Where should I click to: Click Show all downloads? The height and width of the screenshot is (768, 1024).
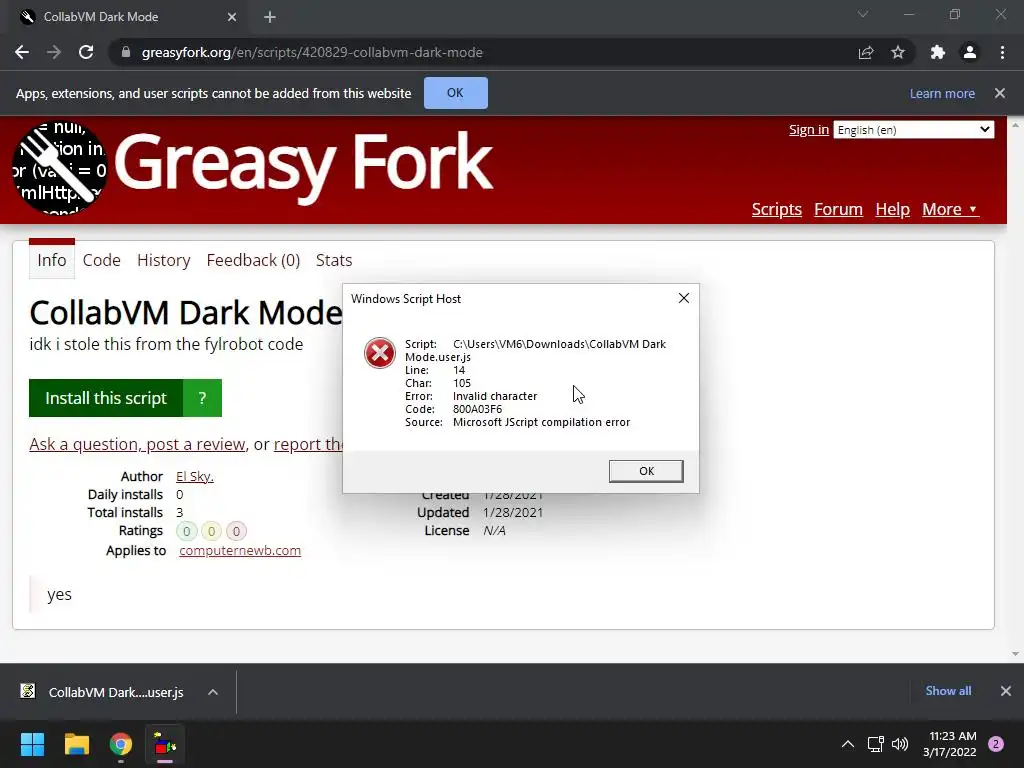coord(948,690)
